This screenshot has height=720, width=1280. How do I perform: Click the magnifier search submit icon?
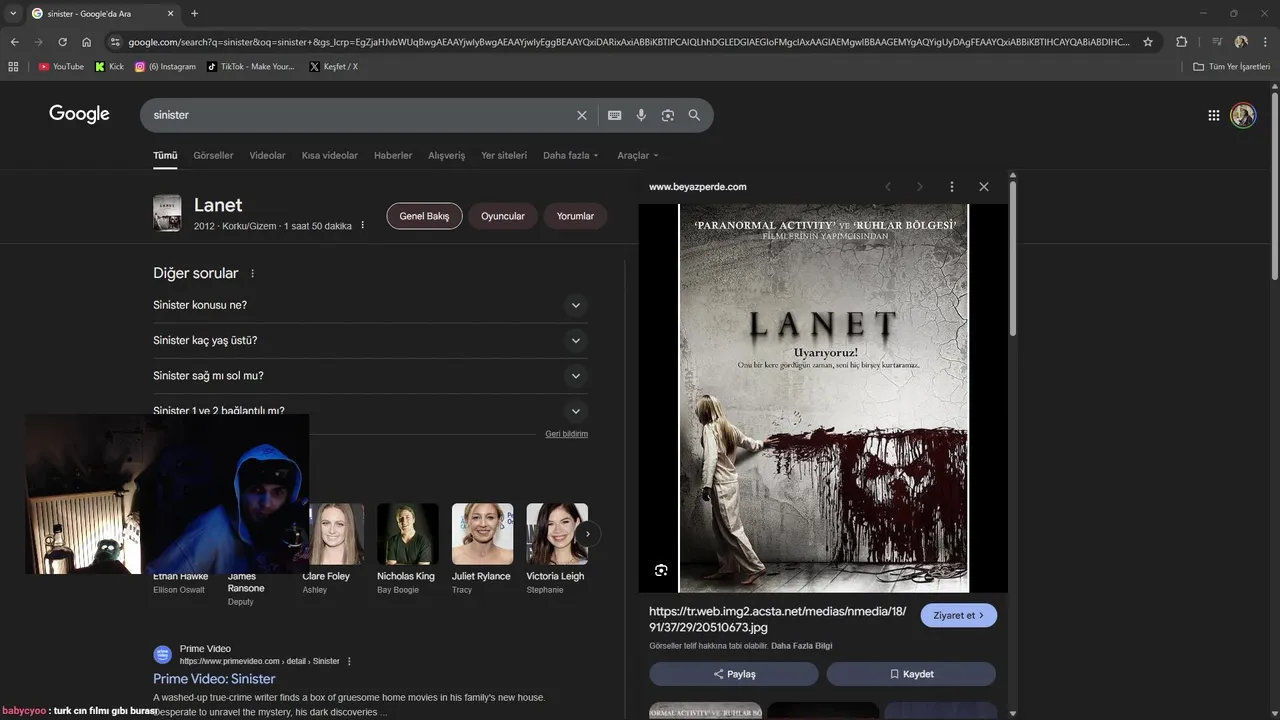click(x=695, y=115)
